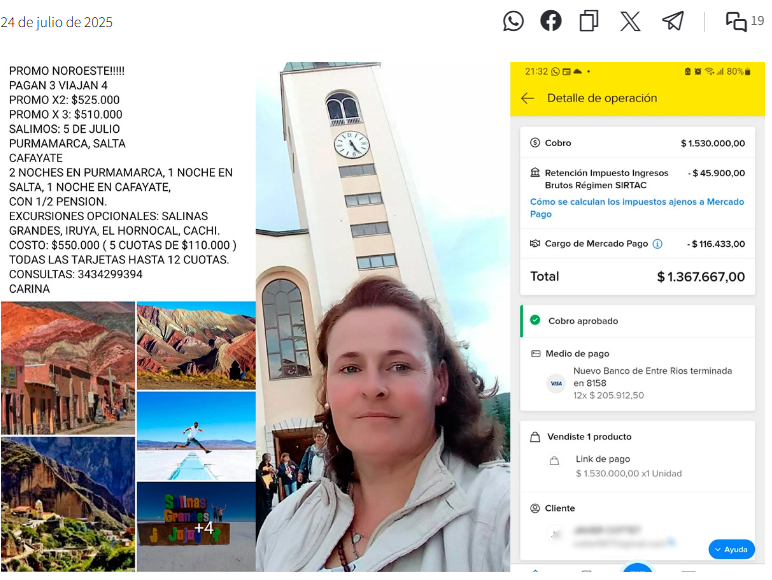
Task: Click the dollar icon next to Cobro
Action: pyautogui.click(x=535, y=143)
